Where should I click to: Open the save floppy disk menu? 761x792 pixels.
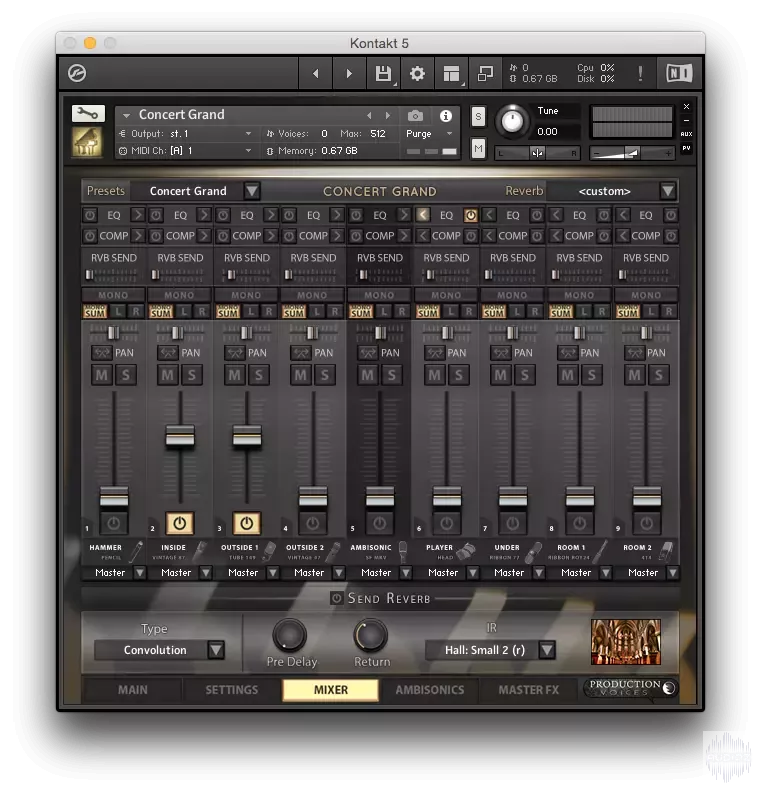point(383,74)
